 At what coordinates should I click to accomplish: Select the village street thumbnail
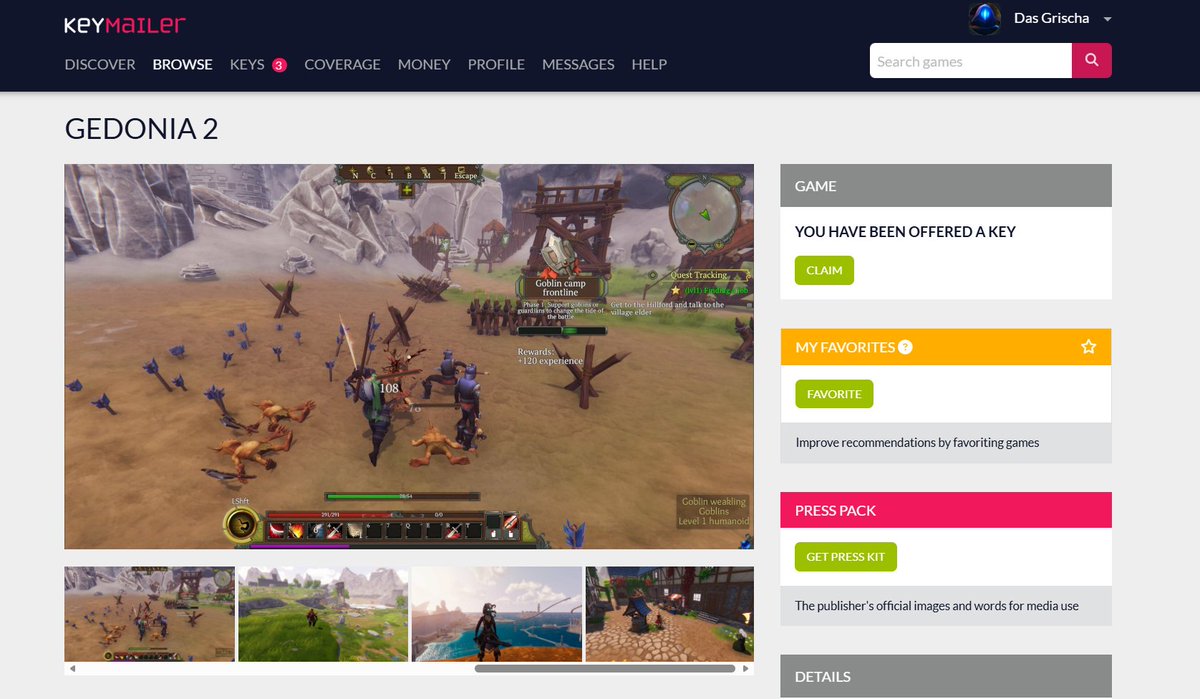pyautogui.click(x=669, y=614)
